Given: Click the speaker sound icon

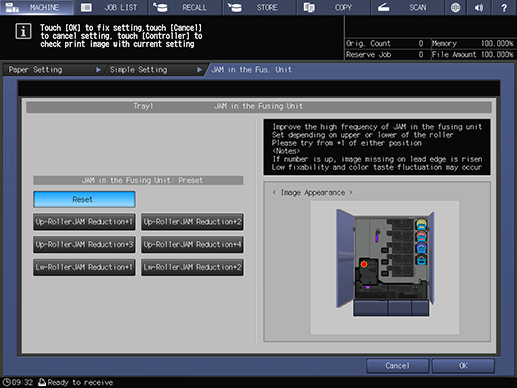Looking at the screenshot, I should [479, 7].
